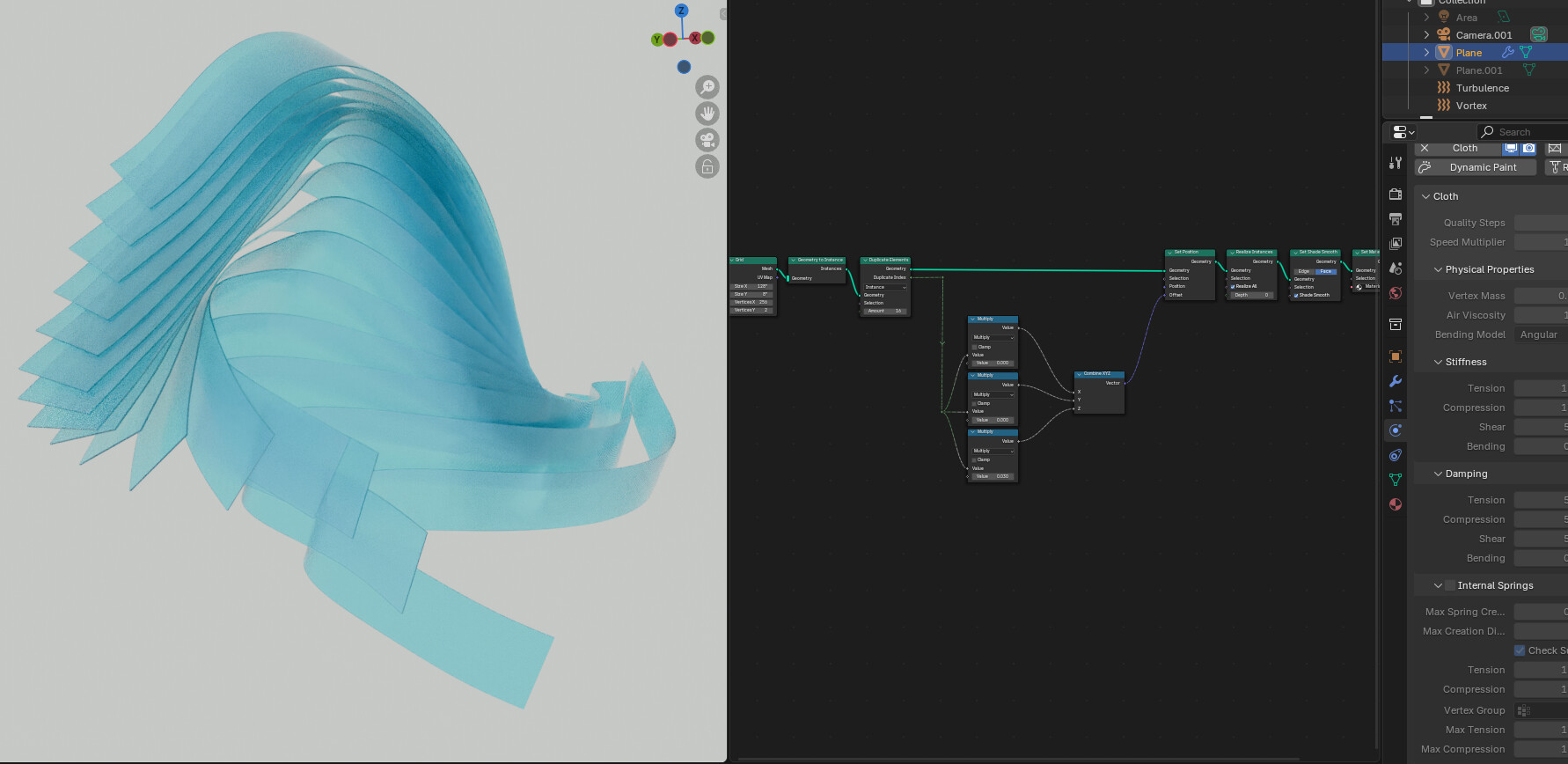Screen dimensions: 1568x764
Task: Open the Object Constraints properties tab
Action: point(1396,455)
